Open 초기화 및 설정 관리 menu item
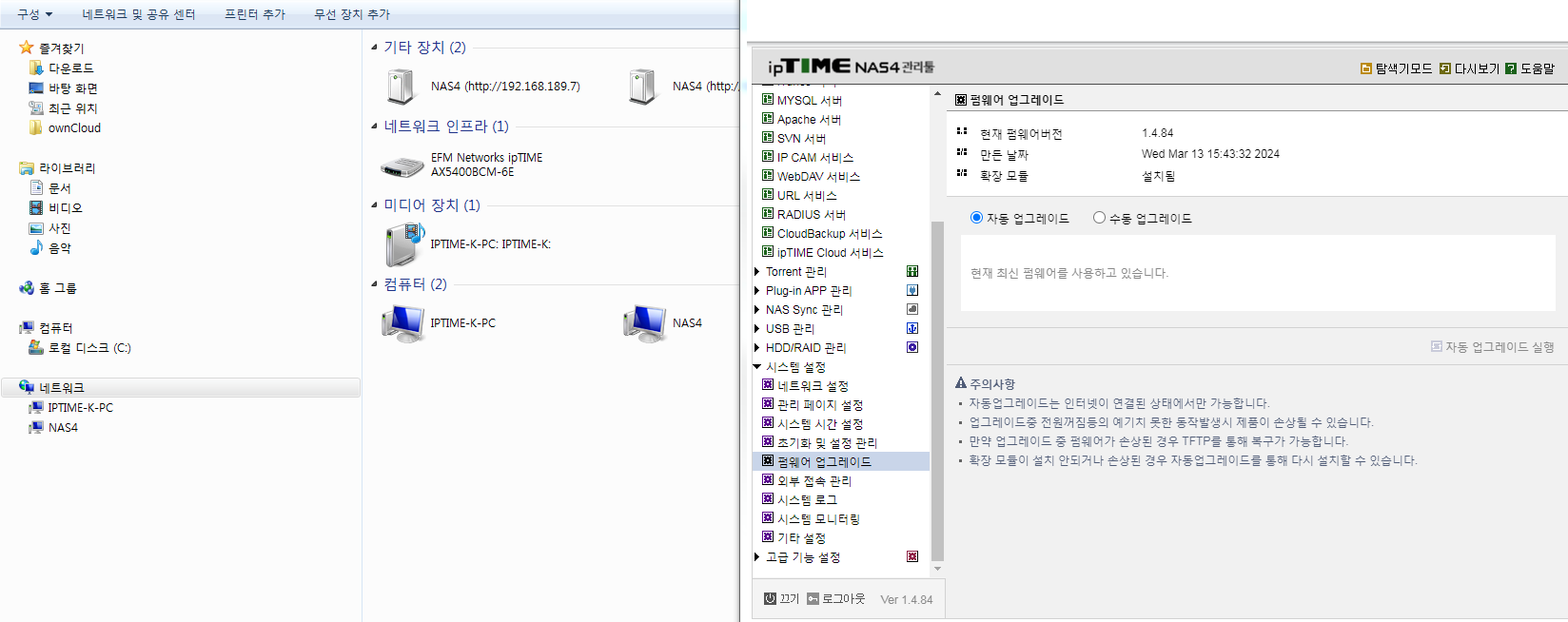The width and height of the screenshot is (1568, 622). [x=827, y=443]
